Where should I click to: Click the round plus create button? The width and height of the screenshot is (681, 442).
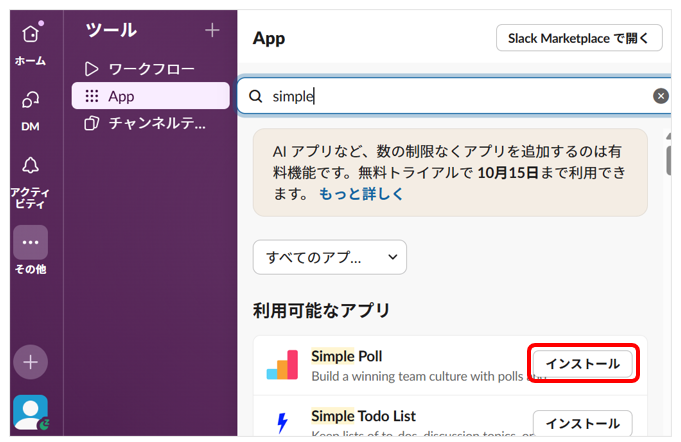[x=30, y=362]
